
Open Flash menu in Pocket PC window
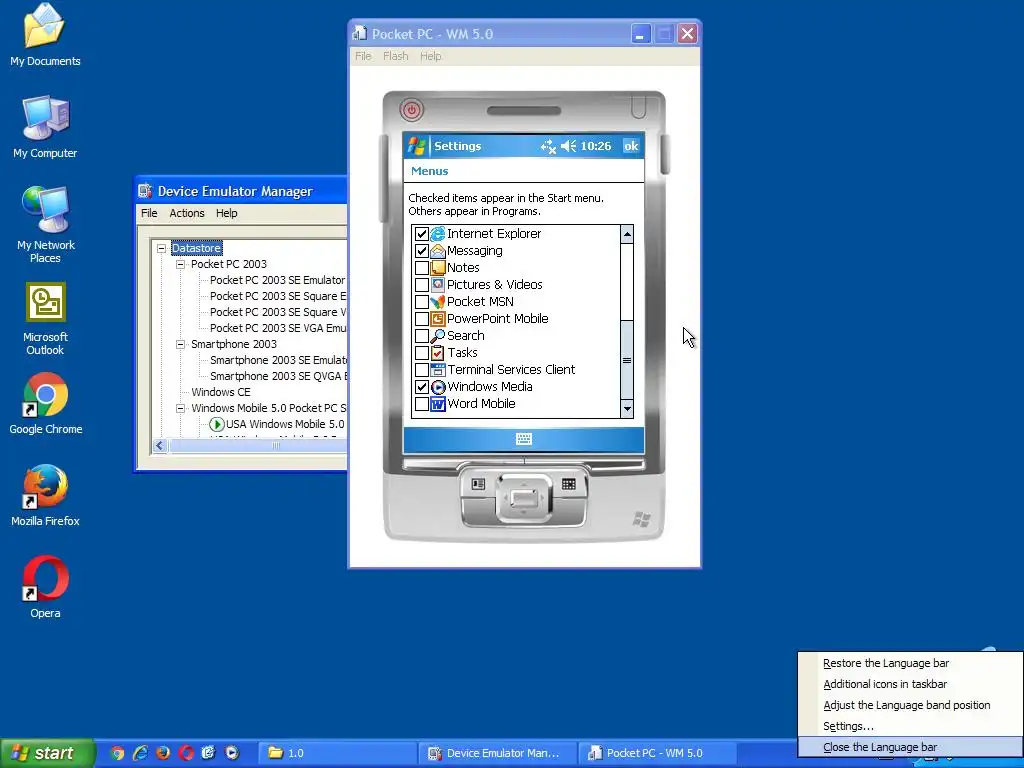tap(396, 56)
